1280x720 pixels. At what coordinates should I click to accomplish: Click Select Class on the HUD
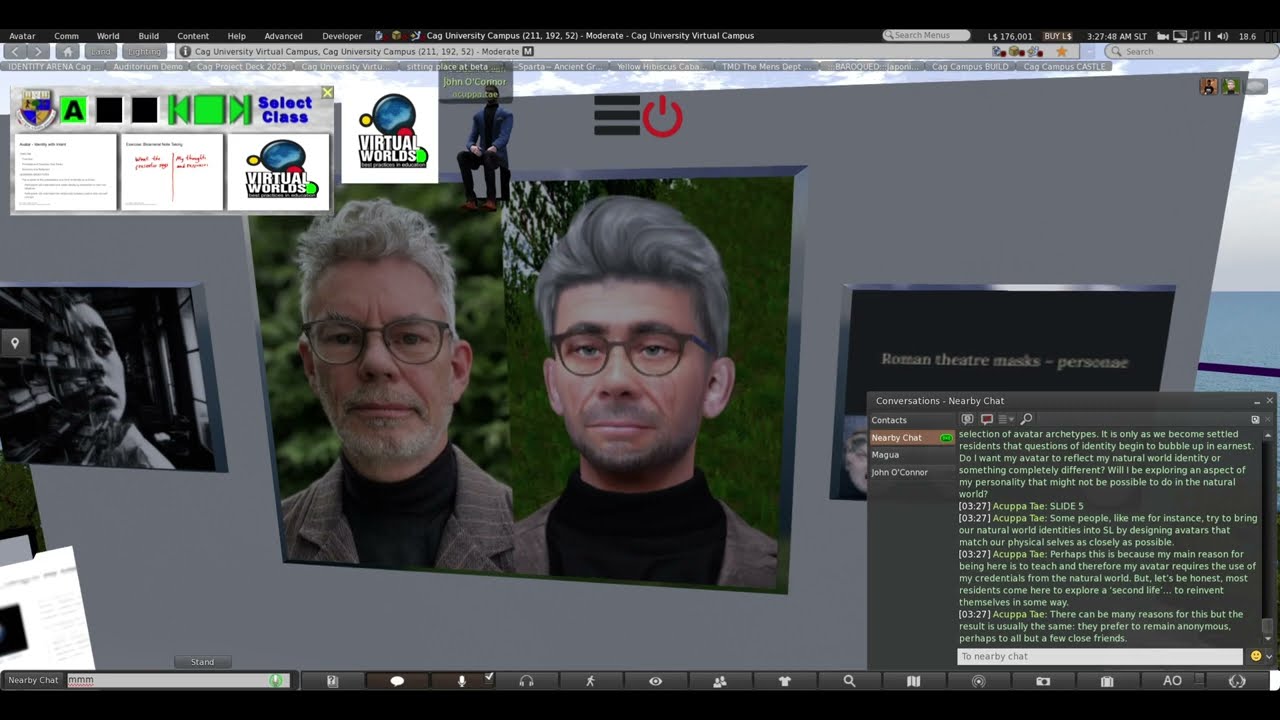tap(285, 110)
